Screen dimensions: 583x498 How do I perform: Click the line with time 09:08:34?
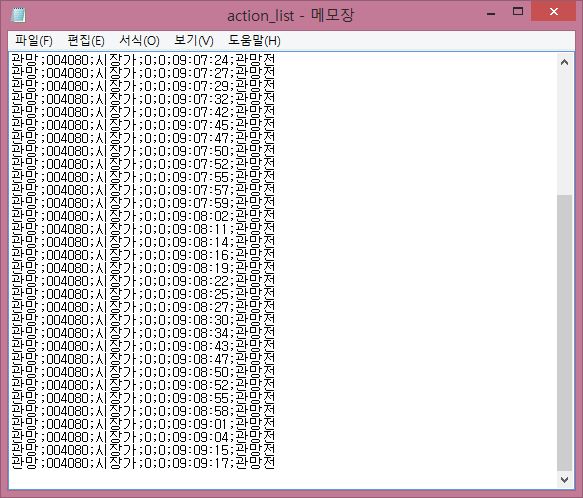pos(143,333)
